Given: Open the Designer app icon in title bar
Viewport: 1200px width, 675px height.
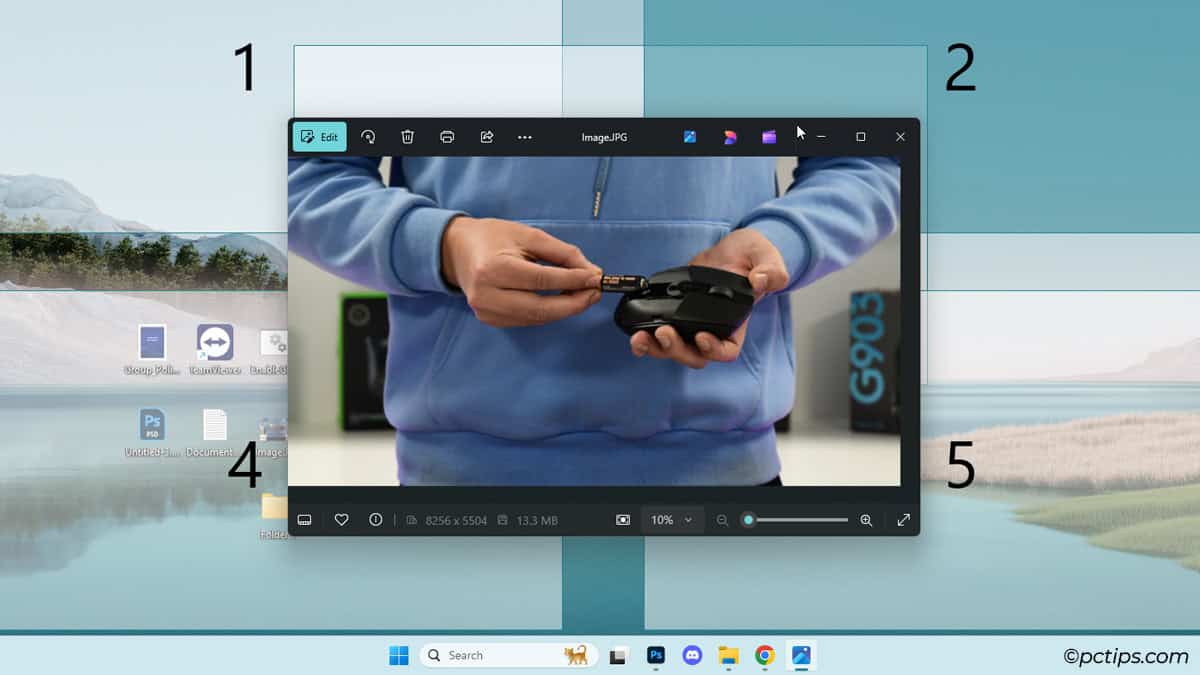Looking at the screenshot, I should tap(730, 137).
